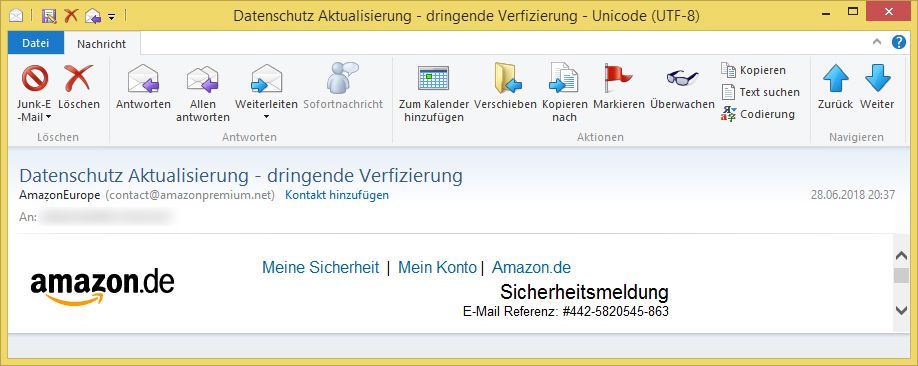Click the save icon in title bar

point(49,15)
